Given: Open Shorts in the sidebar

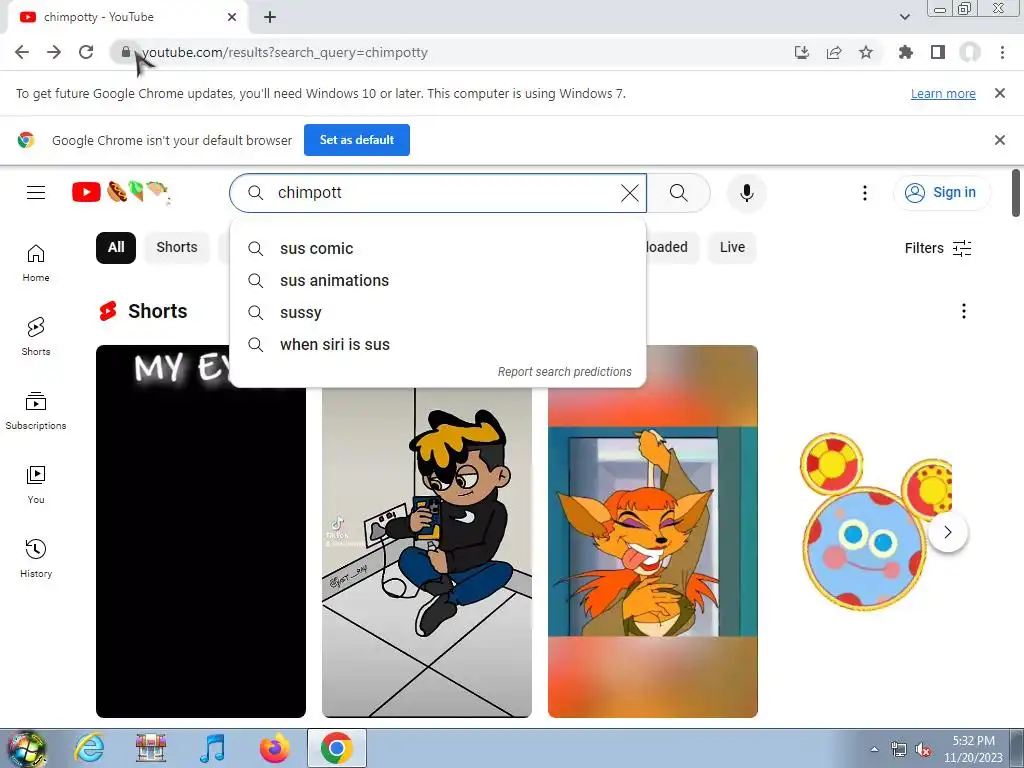Looking at the screenshot, I should point(36,337).
